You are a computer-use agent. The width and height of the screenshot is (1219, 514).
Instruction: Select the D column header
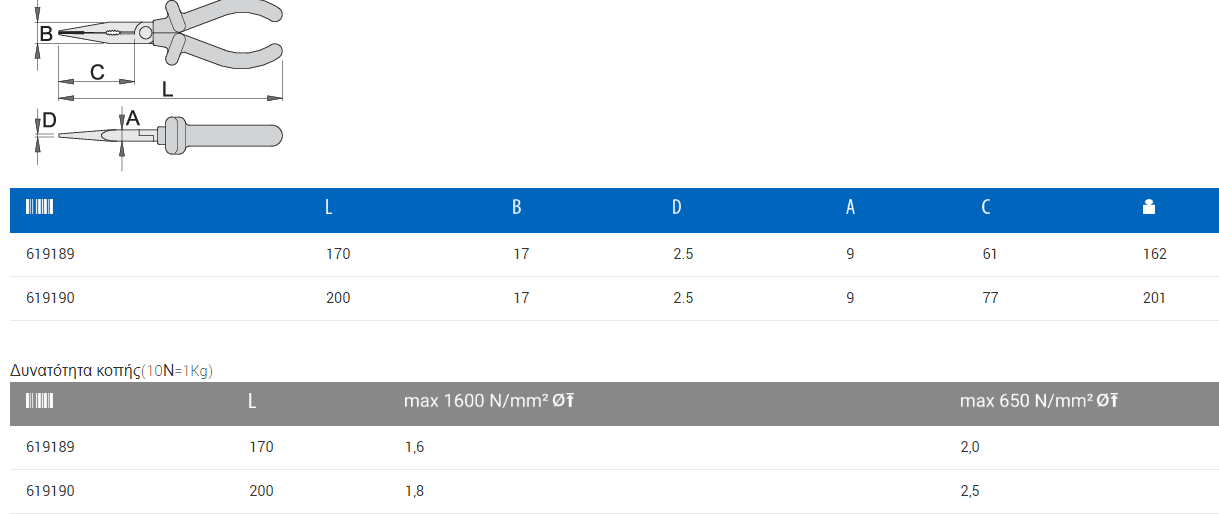click(x=677, y=208)
